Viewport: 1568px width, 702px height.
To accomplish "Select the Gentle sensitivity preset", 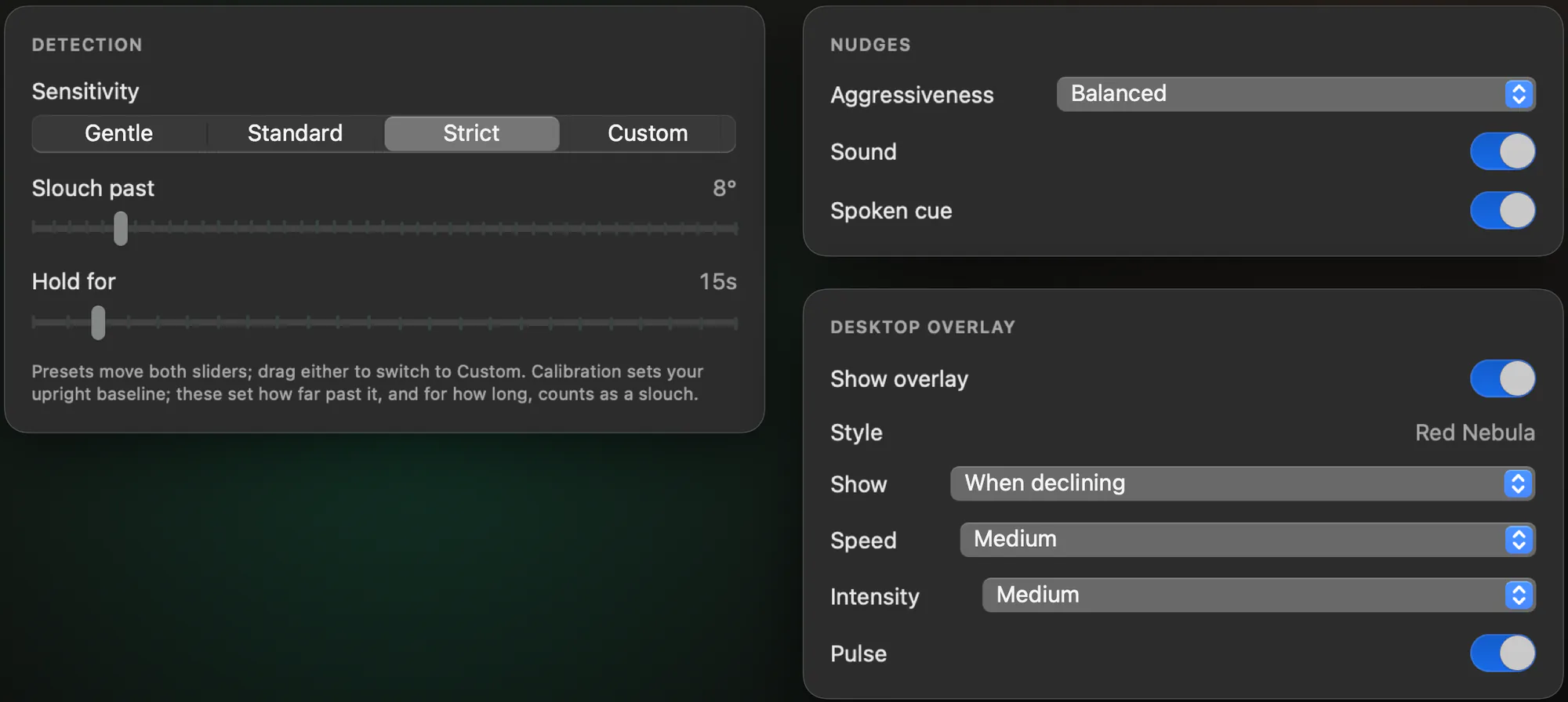I will (119, 133).
